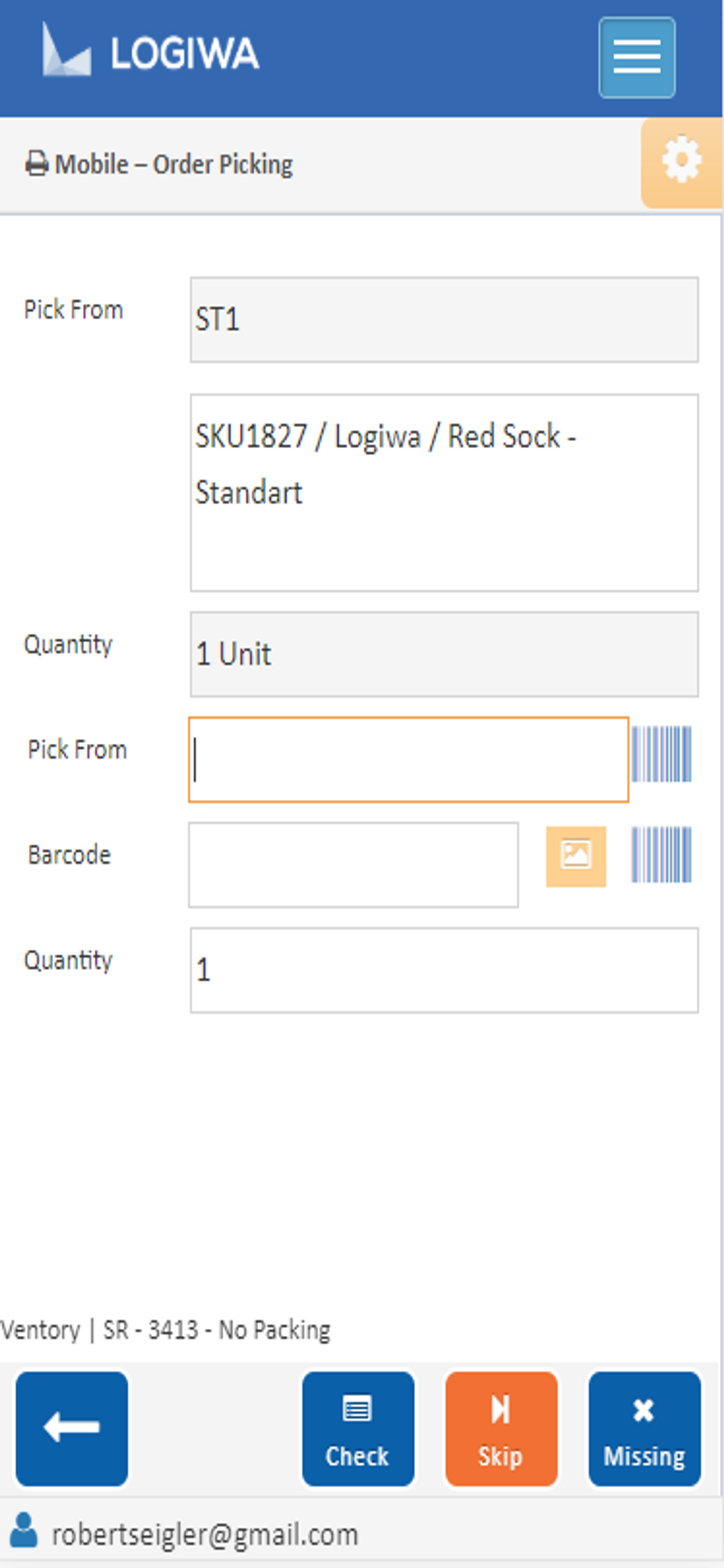Click the robertseigler@gmail.com account text
Screen dimensions: 724x1568
point(205,1535)
